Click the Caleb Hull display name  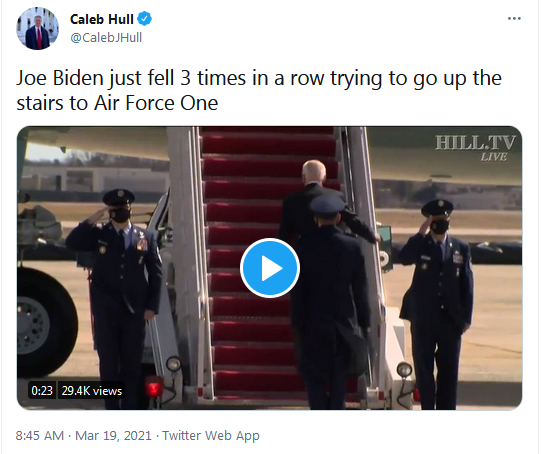click(x=102, y=19)
